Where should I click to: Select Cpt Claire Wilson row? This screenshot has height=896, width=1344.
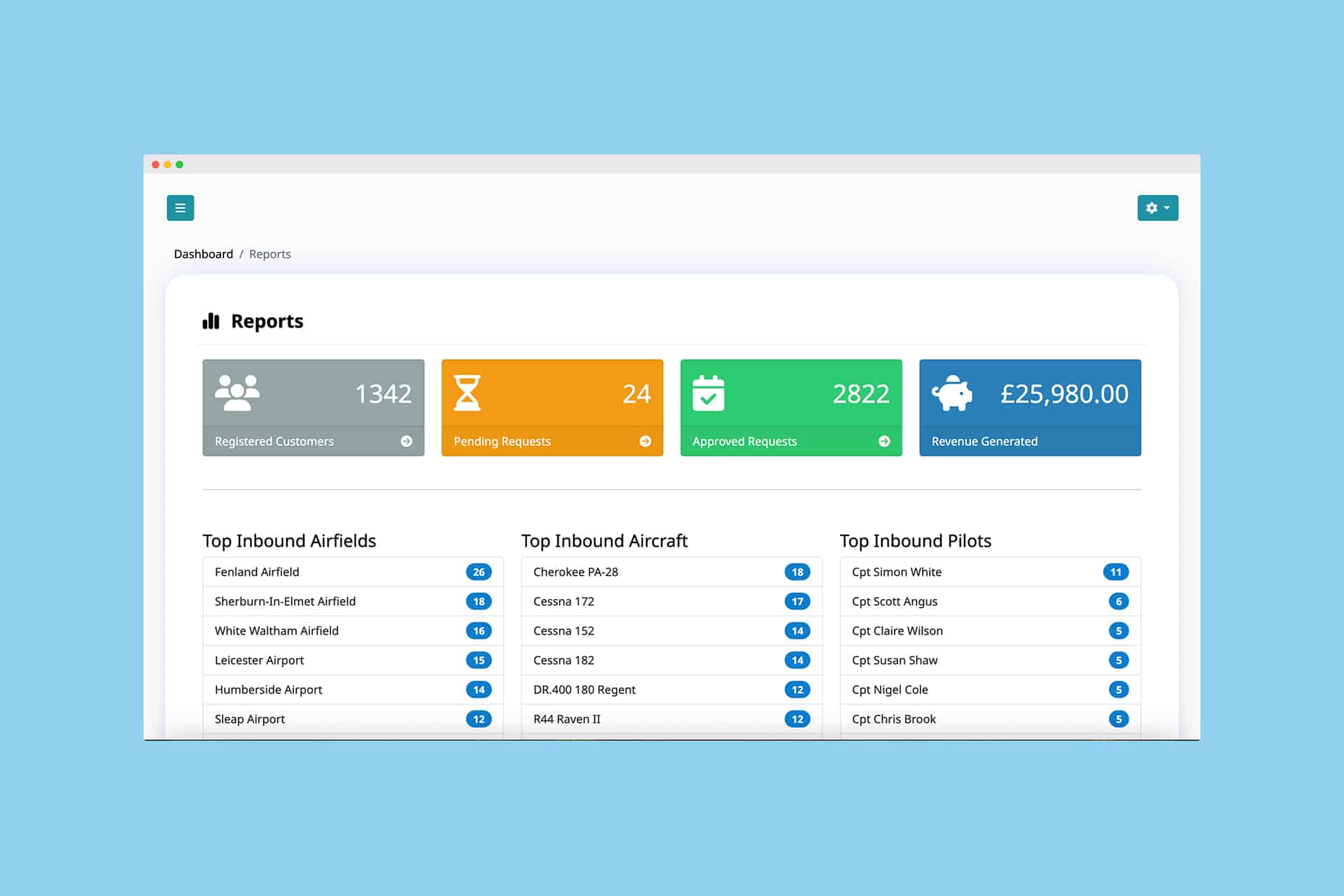[x=990, y=631]
